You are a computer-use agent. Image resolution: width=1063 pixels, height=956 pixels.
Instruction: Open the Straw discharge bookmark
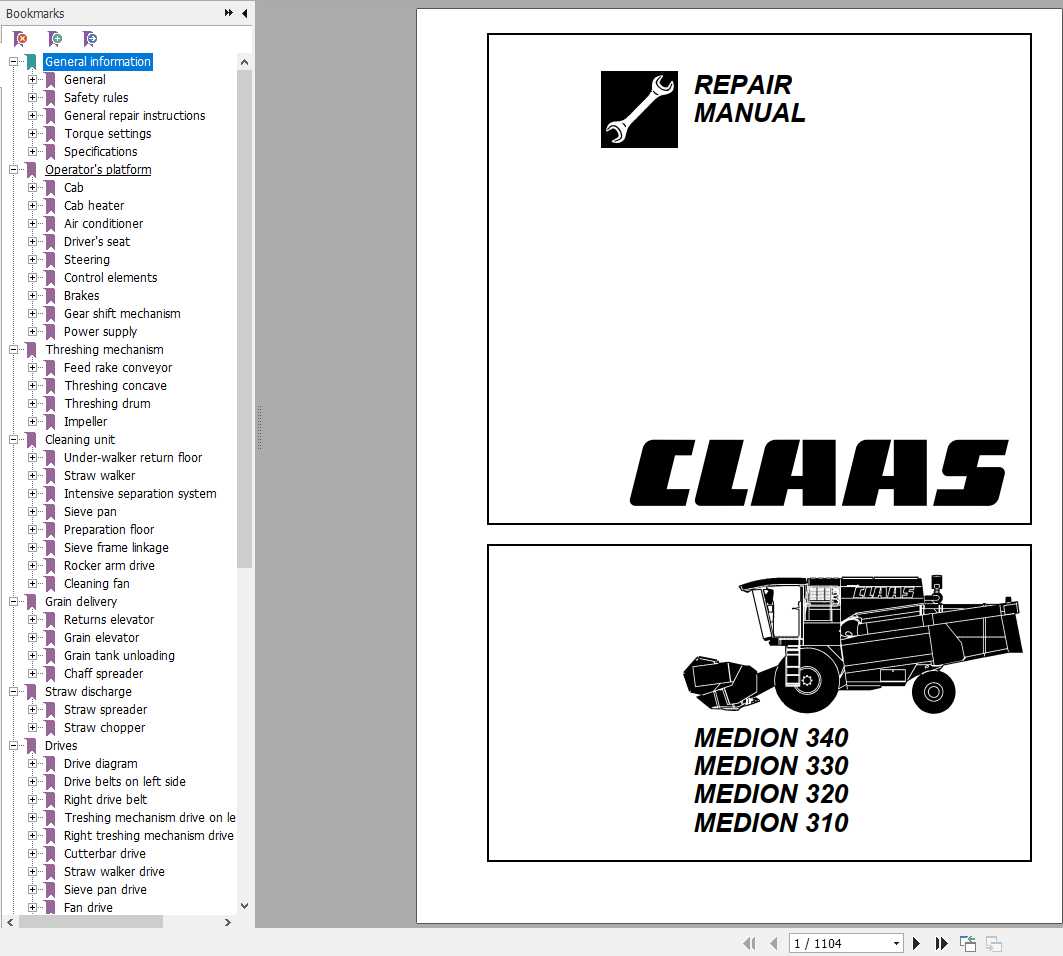click(x=88, y=692)
